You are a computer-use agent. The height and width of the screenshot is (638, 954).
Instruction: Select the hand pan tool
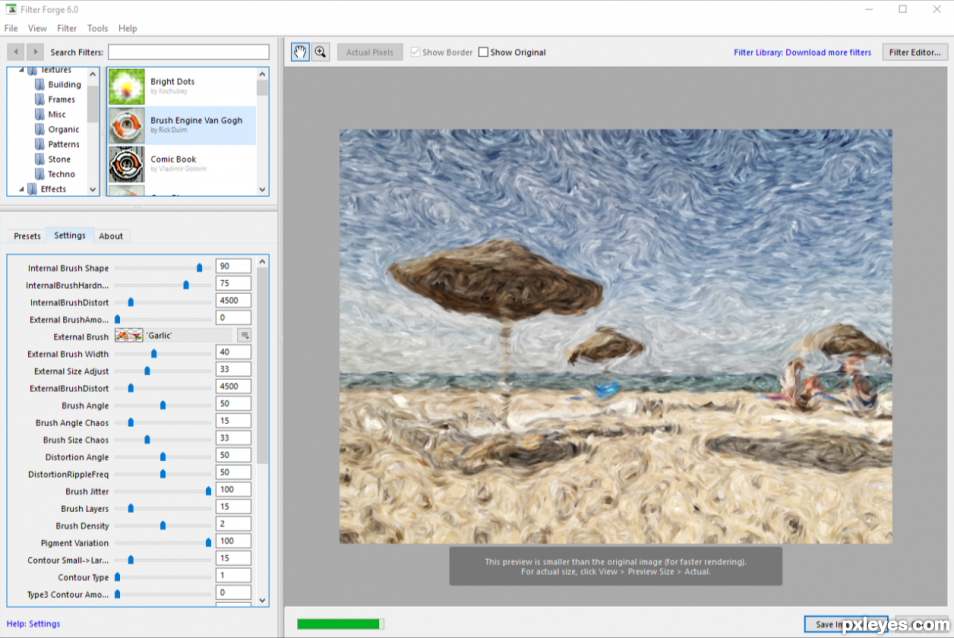pyautogui.click(x=300, y=52)
